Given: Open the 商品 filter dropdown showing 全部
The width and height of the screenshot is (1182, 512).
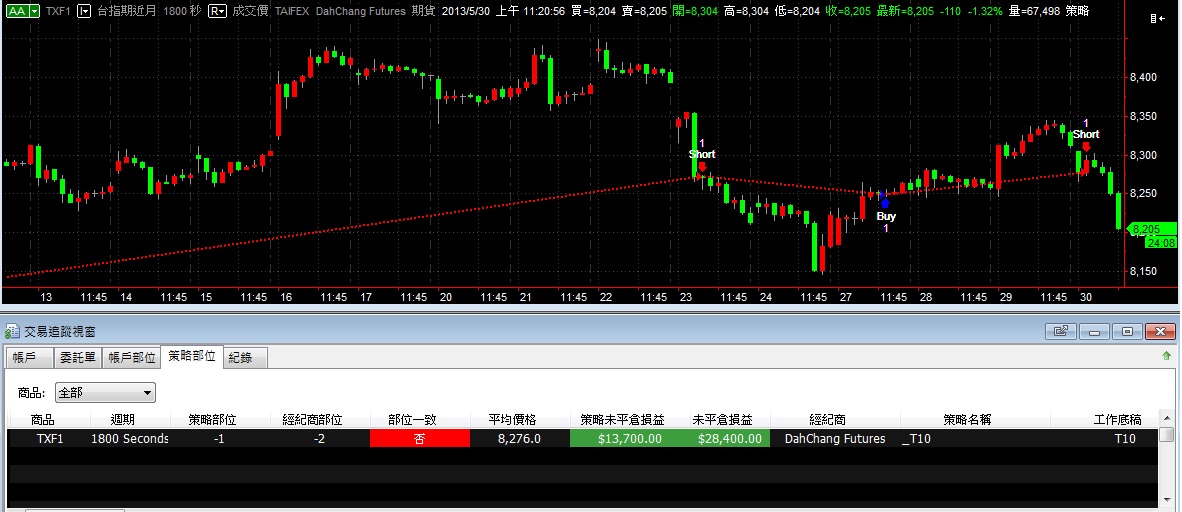Looking at the screenshot, I should [x=105, y=392].
